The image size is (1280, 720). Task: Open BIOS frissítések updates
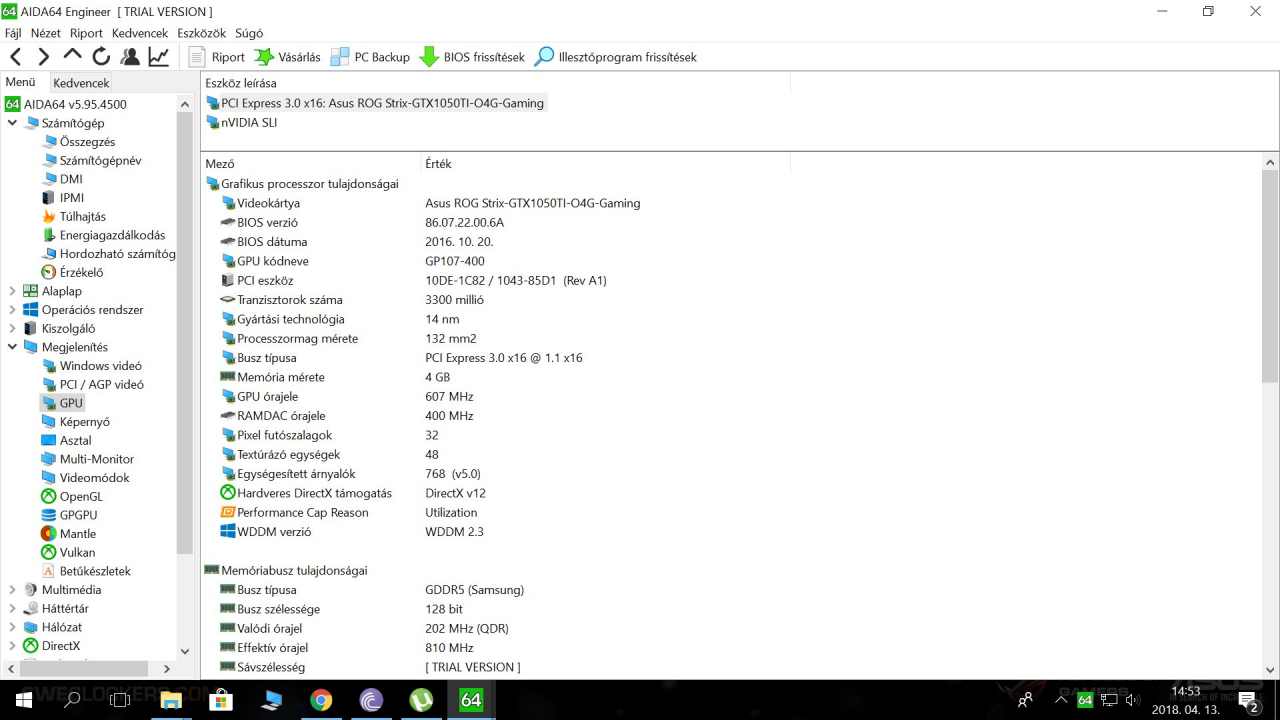pyautogui.click(x=472, y=57)
